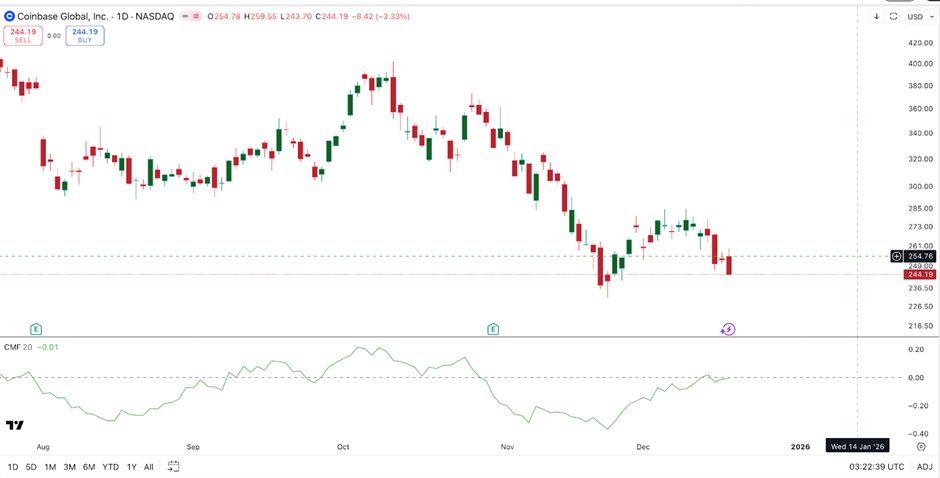Click the Coinbase logo icon beside the symbol name

pyautogui.click(x=9, y=16)
